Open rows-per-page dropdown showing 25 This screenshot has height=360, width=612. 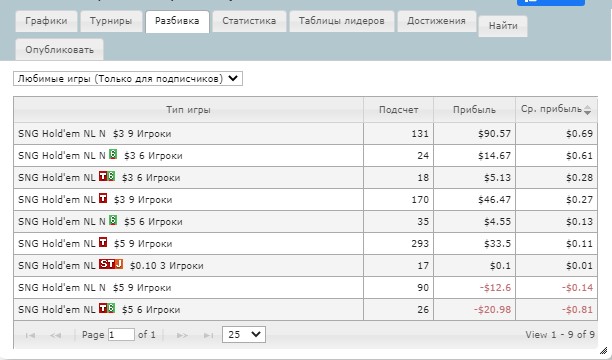[244, 335]
